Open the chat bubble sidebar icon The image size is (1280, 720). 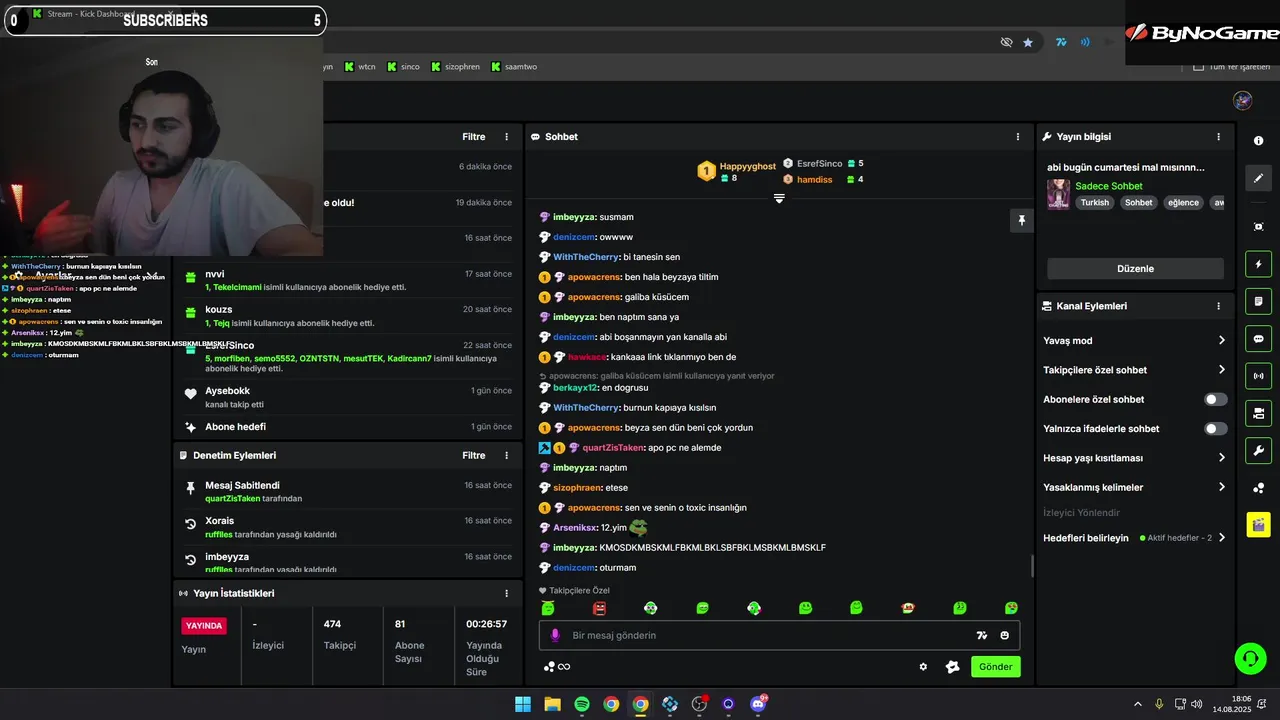1258,339
